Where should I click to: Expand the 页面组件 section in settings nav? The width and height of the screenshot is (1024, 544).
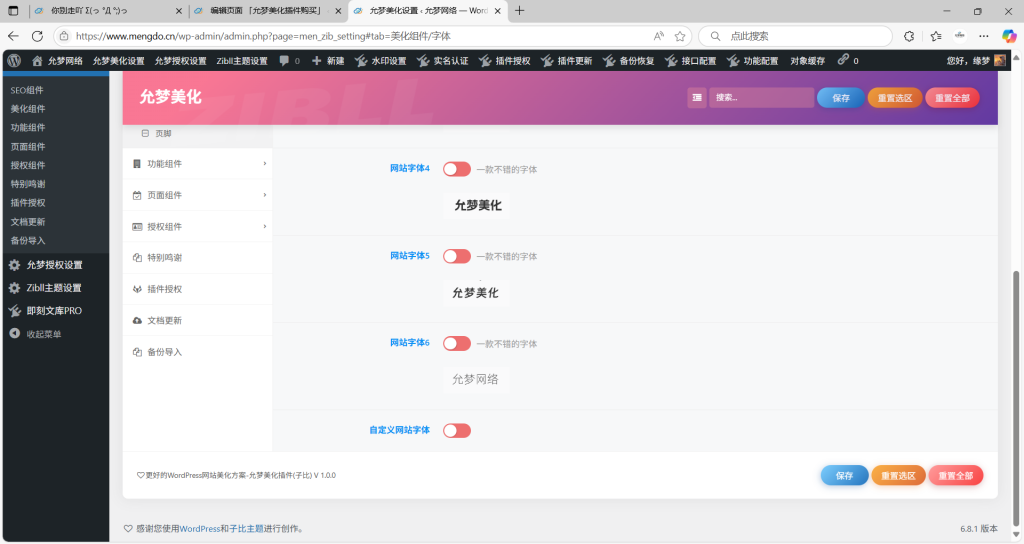pos(197,195)
